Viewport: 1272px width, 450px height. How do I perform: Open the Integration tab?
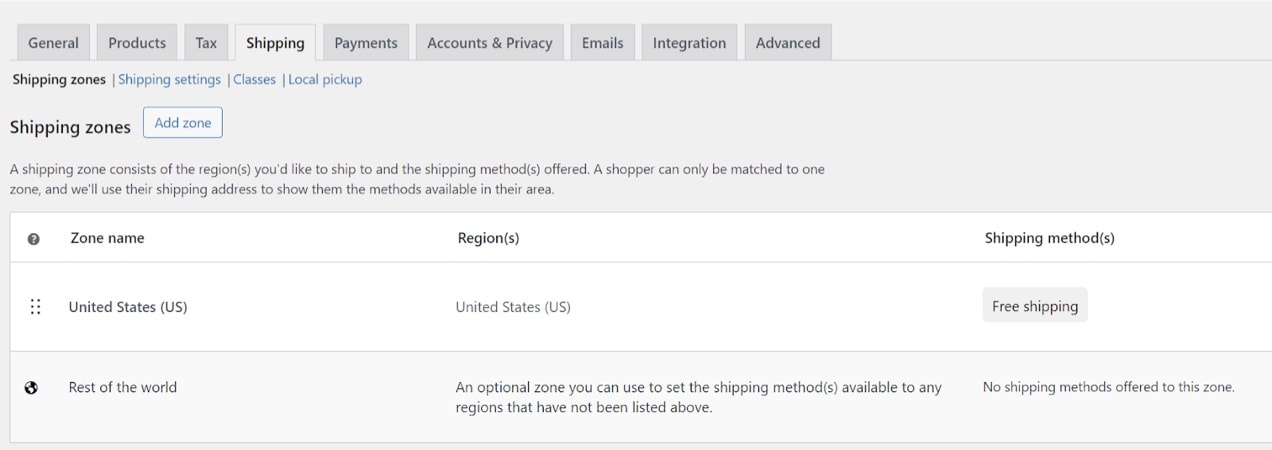(689, 43)
